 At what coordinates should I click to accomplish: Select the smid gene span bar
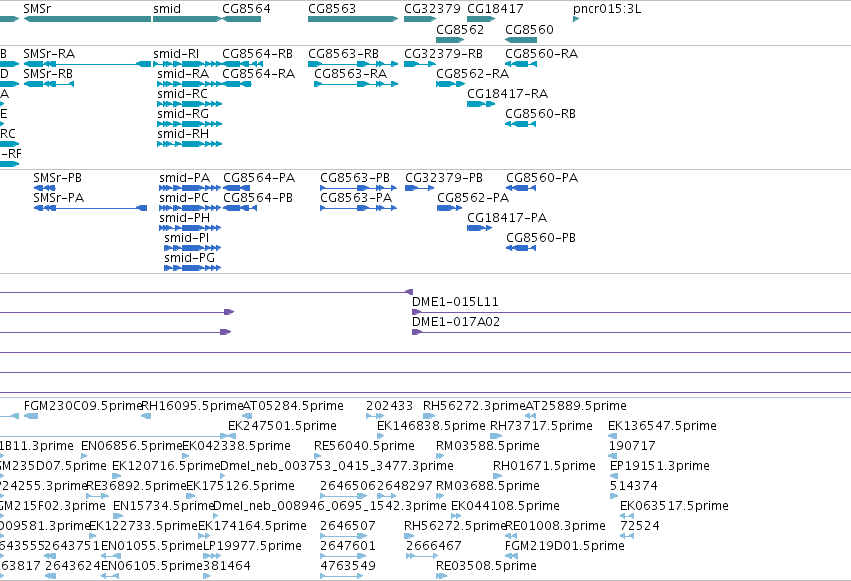187,19
